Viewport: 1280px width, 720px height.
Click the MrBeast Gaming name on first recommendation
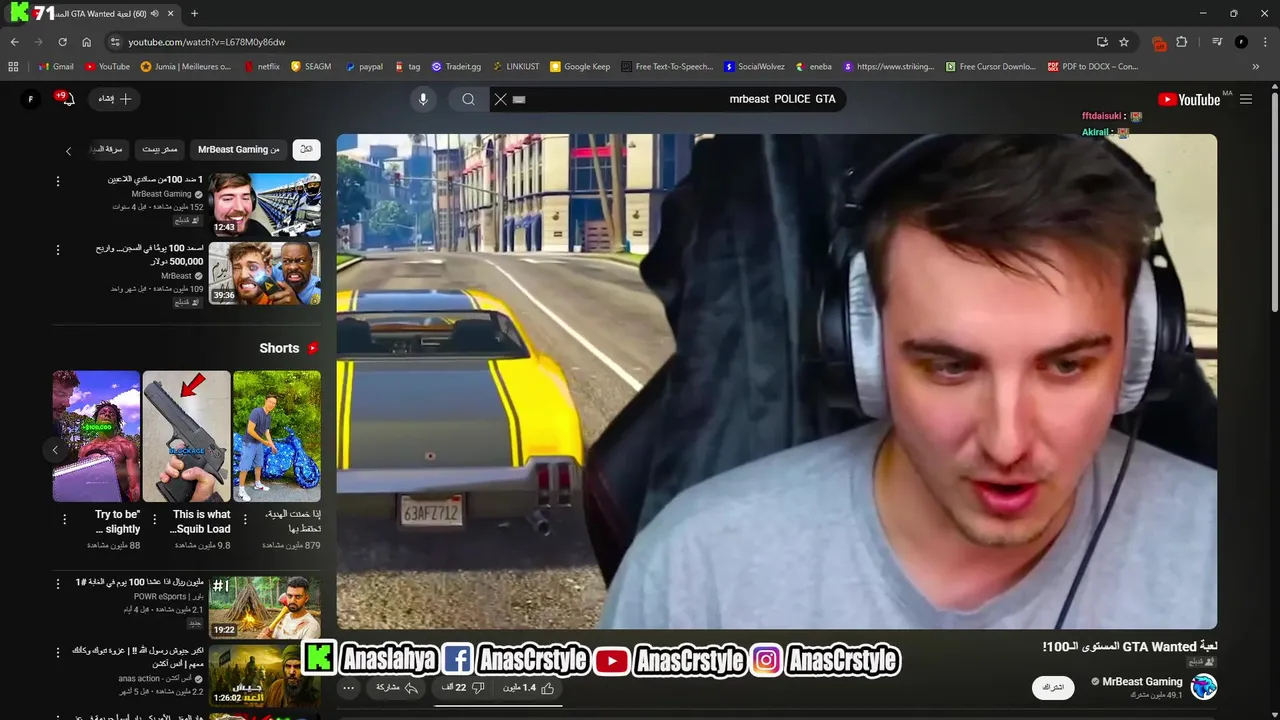coord(161,194)
